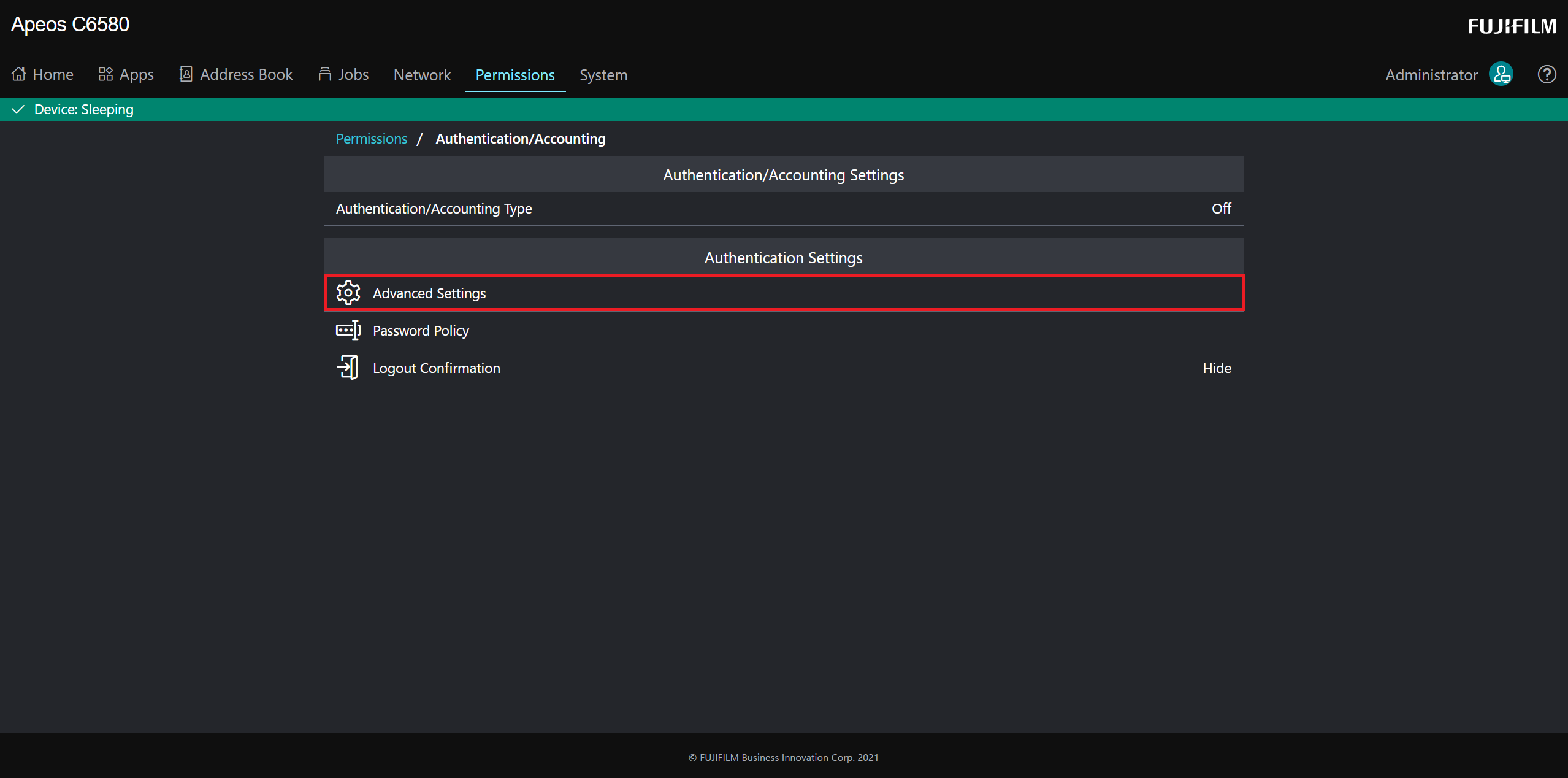Viewport: 1568px width, 778px height.
Task: Click the Home house icon
Action: pos(19,74)
